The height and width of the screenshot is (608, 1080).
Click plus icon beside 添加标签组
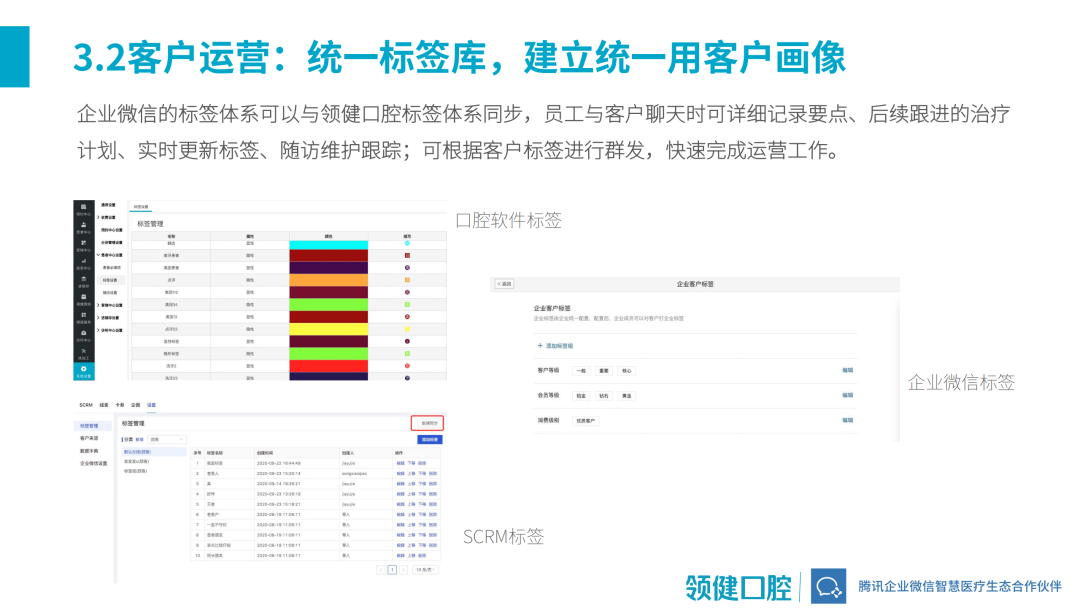tap(540, 346)
